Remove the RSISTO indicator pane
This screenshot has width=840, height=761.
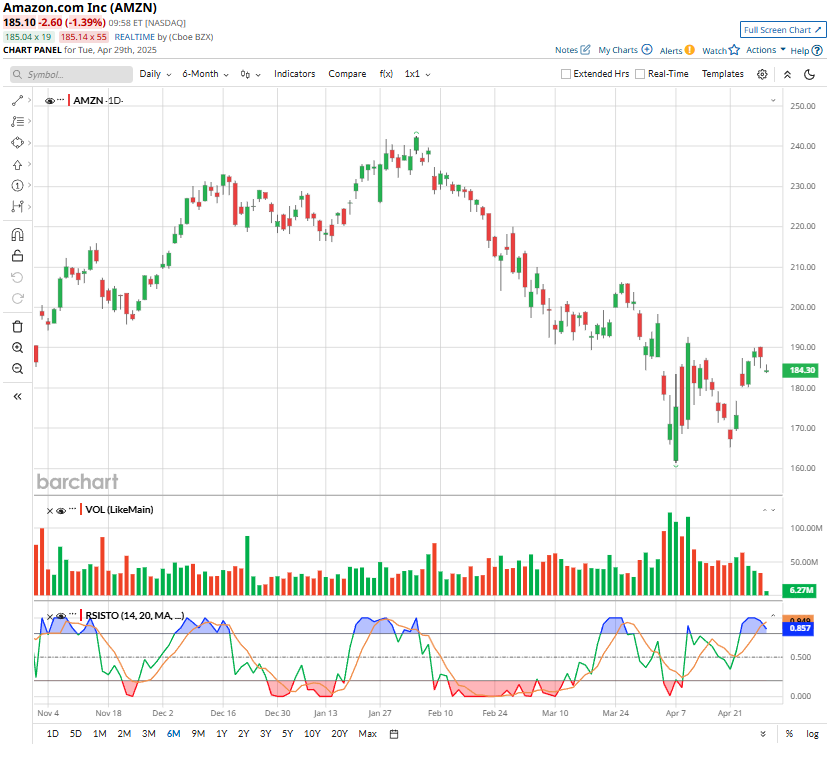click(50, 616)
